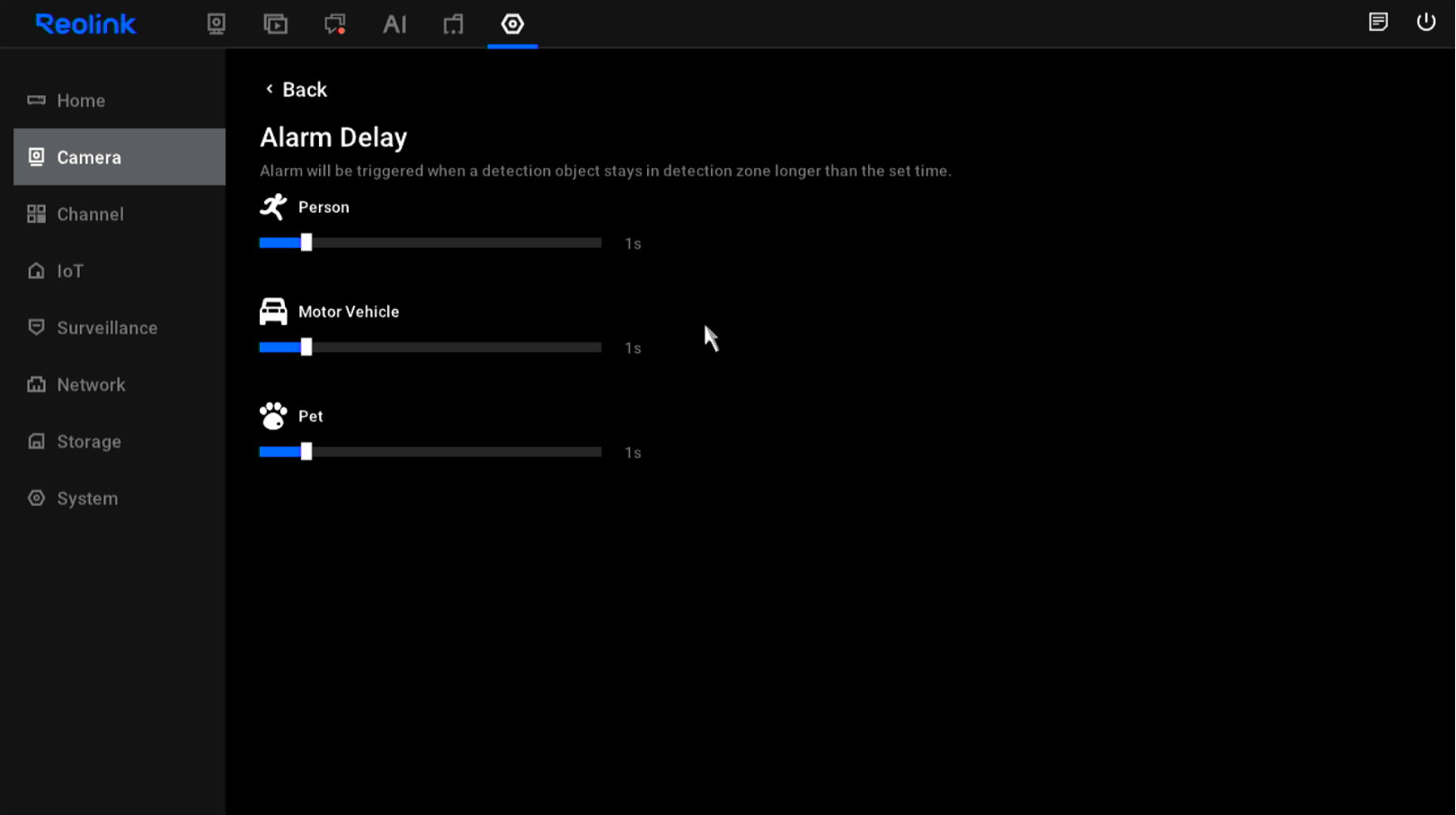This screenshot has height=815, width=1456.
Task: Click the Pet alarm delay slider handle
Action: coord(306,452)
